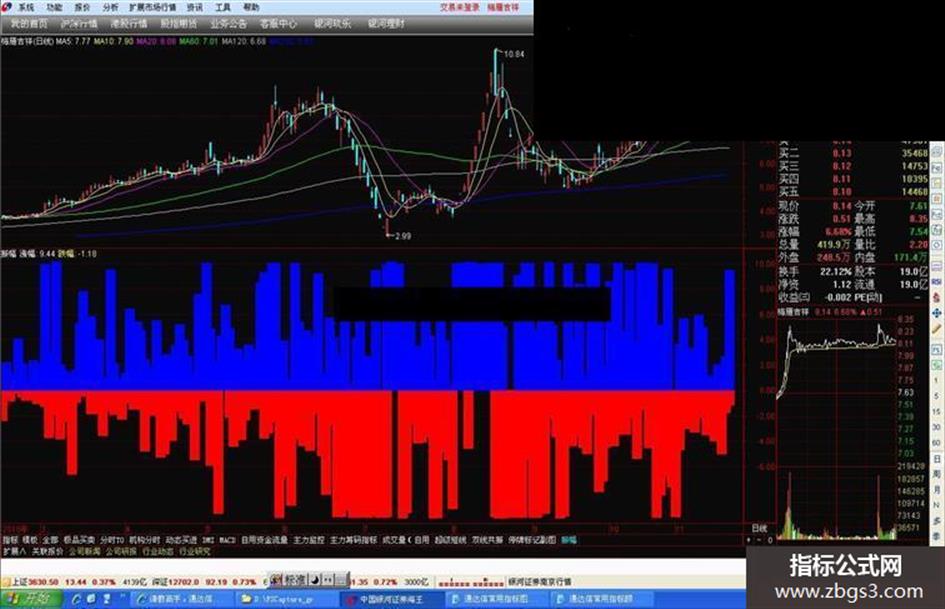Select the 15-minute period button
Viewport: 945px width, 609px height.
pos(937,412)
